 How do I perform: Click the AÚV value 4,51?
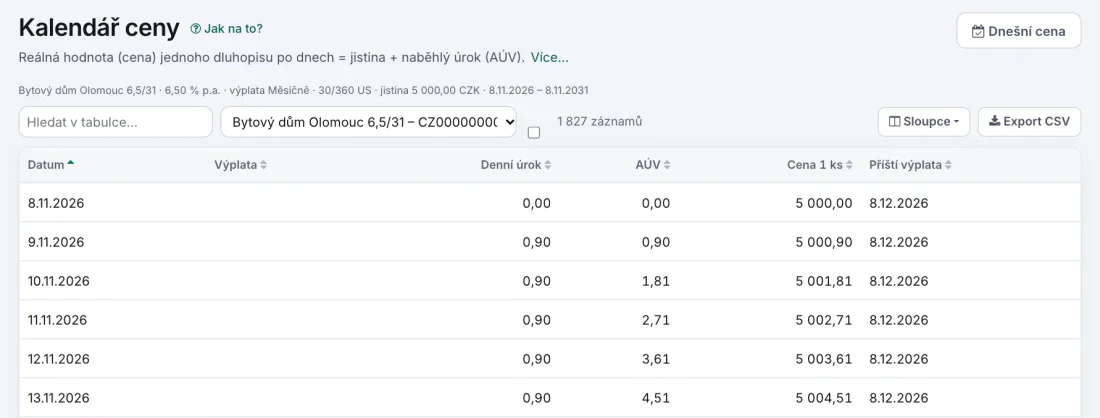(656, 398)
